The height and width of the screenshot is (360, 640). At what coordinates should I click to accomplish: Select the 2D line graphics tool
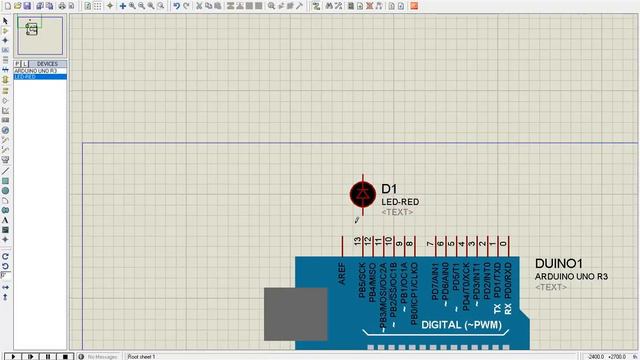coord(5,171)
